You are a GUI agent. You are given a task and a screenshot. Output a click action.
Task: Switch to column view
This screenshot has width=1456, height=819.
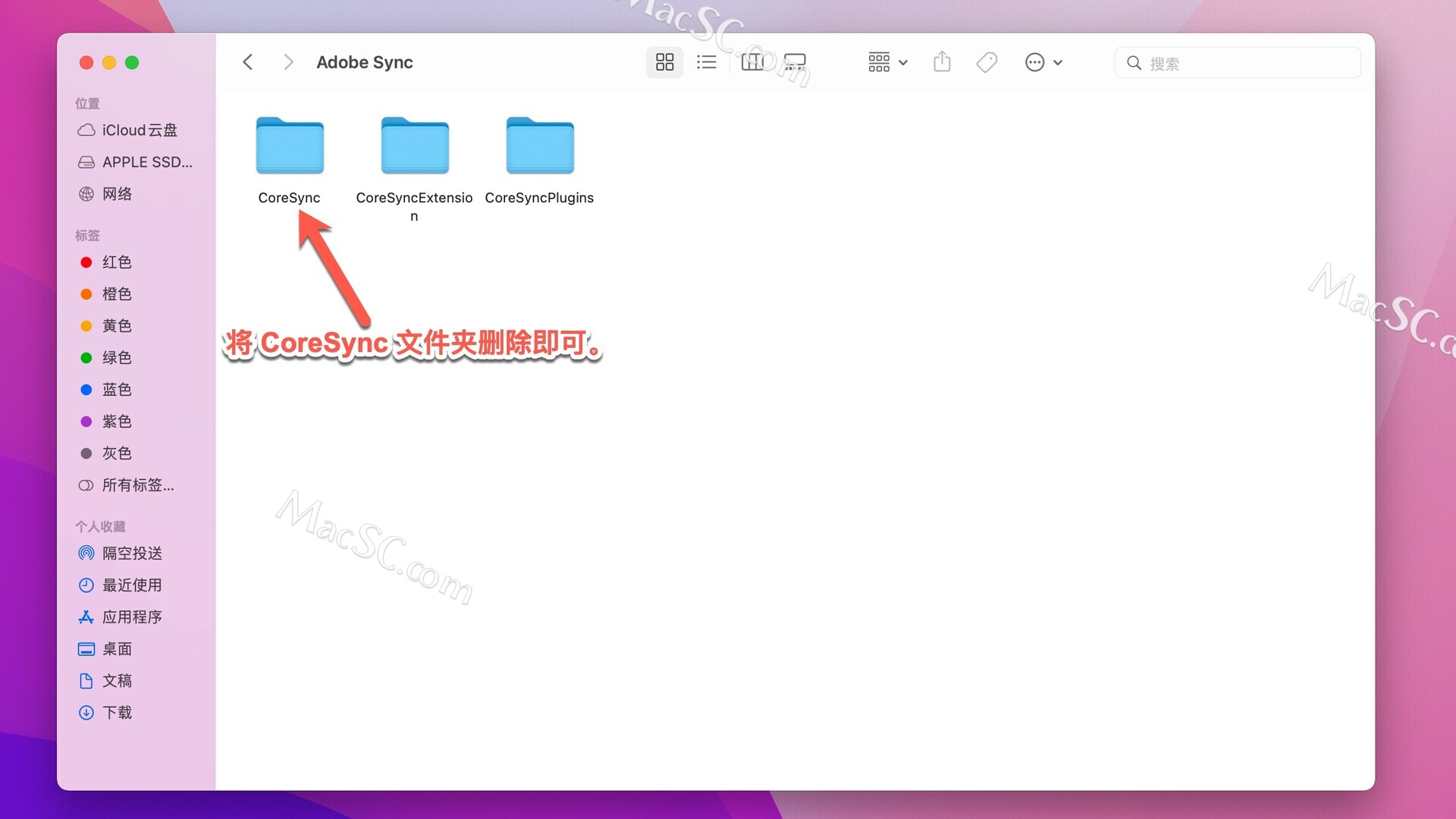752,62
